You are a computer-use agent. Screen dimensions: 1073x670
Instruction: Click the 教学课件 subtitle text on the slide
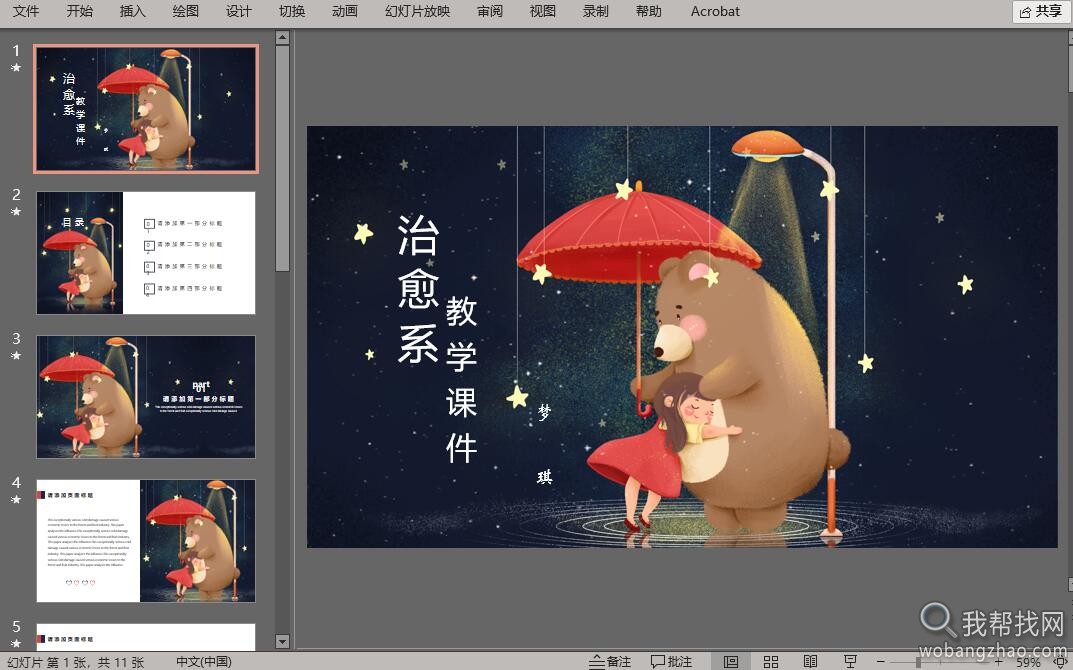click(461, 381)
